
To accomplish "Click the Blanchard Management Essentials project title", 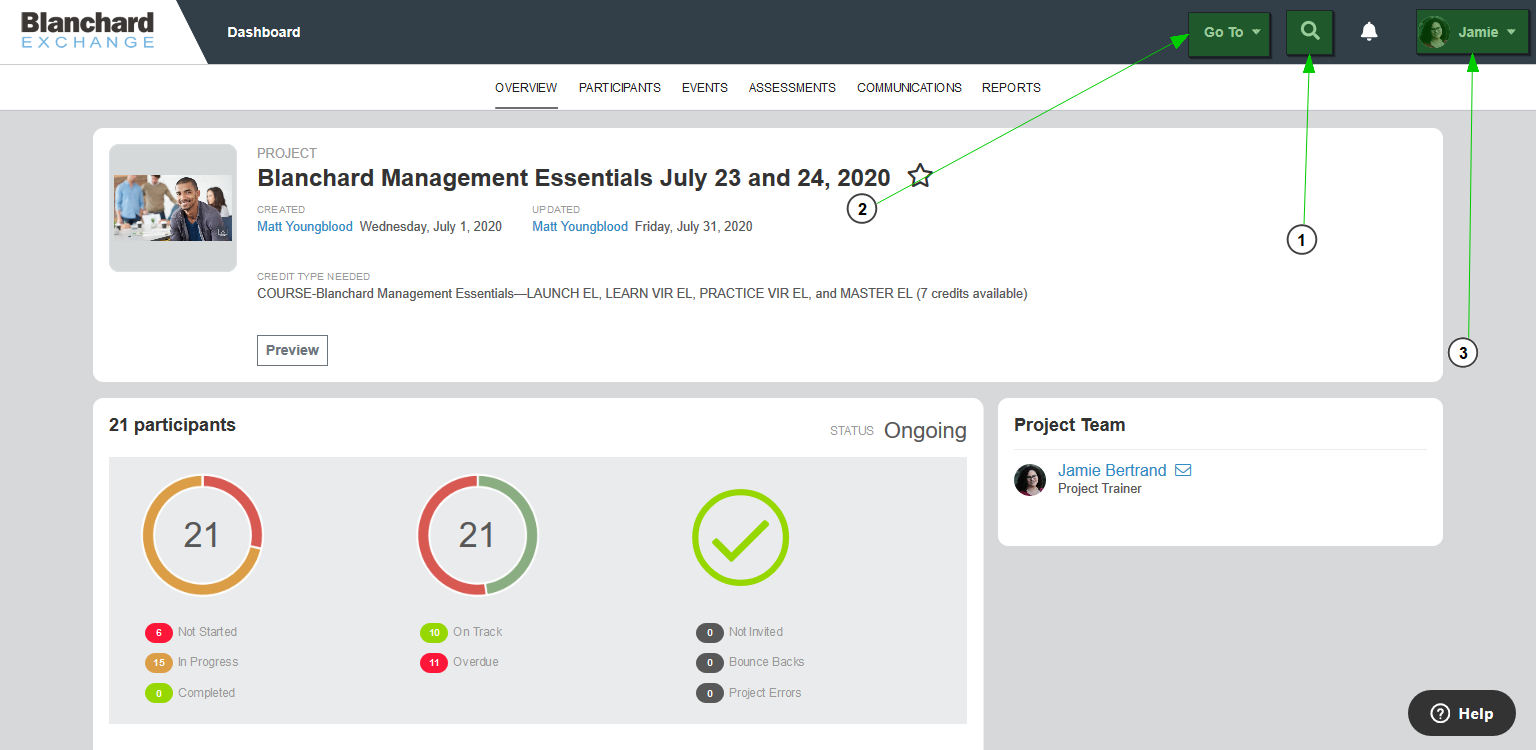I will click(574, 178).
